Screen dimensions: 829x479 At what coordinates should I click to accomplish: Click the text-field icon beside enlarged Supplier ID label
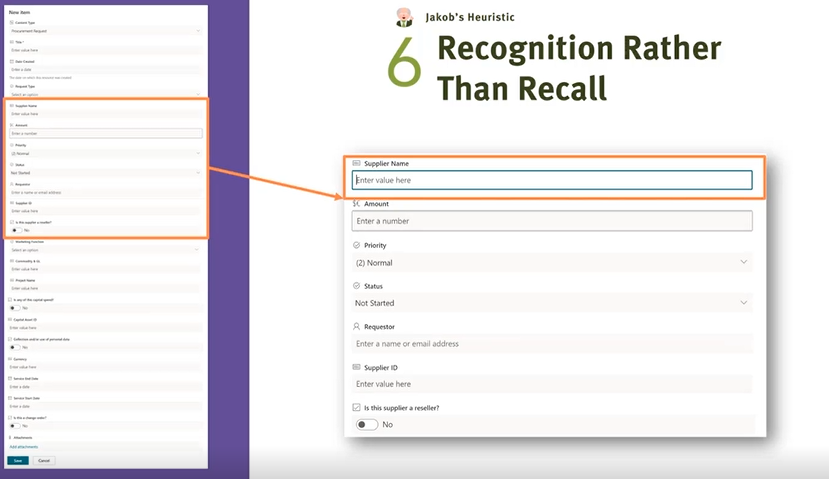[356, 367]
